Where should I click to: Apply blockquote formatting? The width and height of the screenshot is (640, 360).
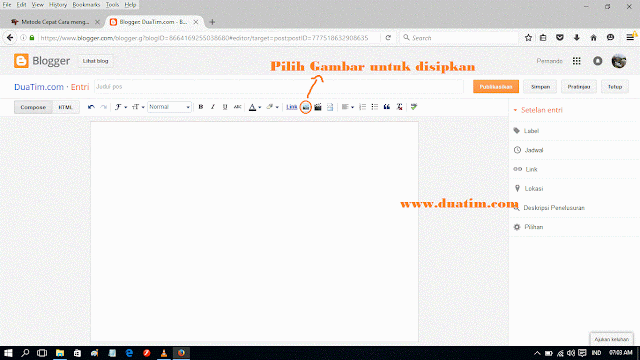(387, 107)
